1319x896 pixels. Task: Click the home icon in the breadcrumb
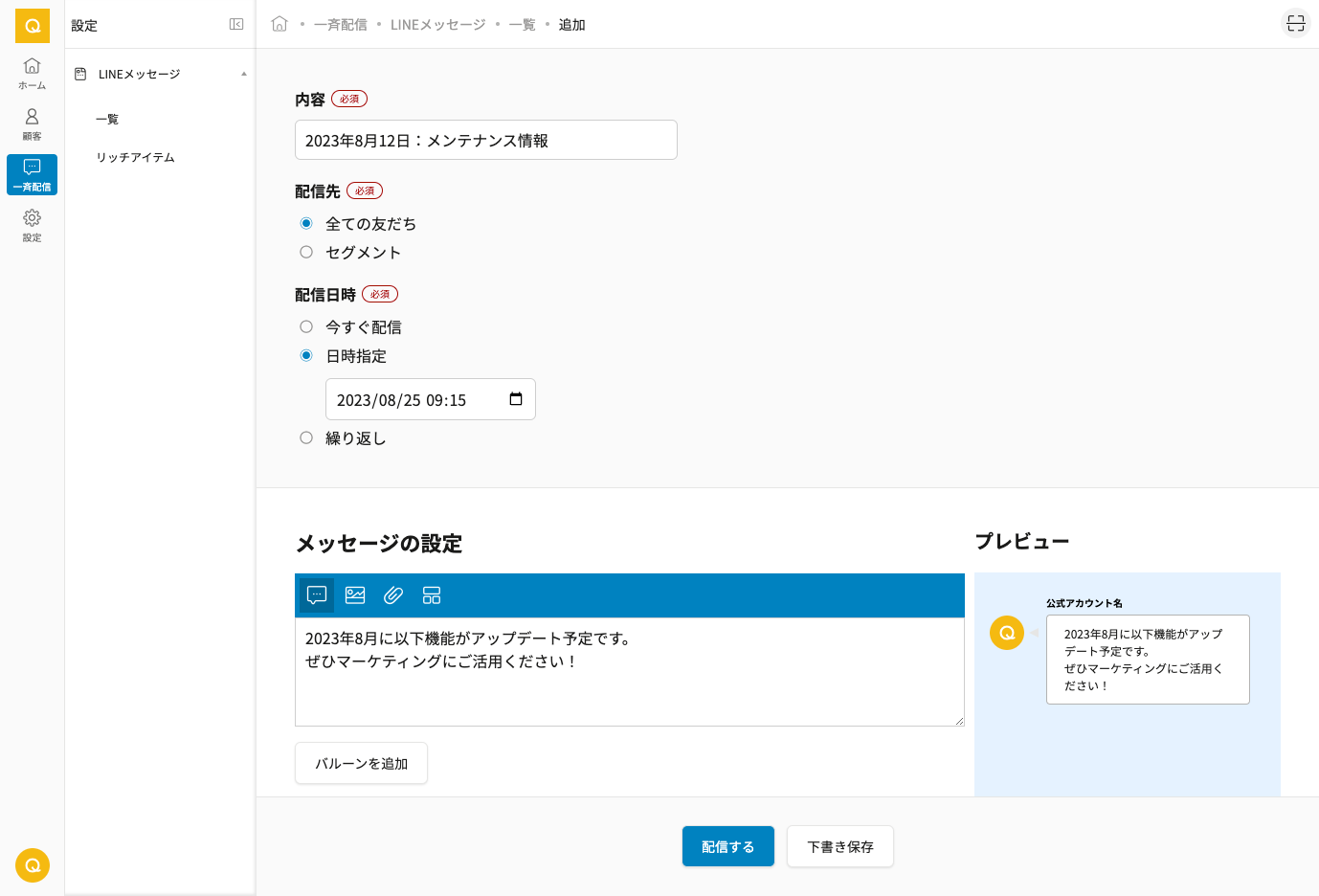pos(279,24)
